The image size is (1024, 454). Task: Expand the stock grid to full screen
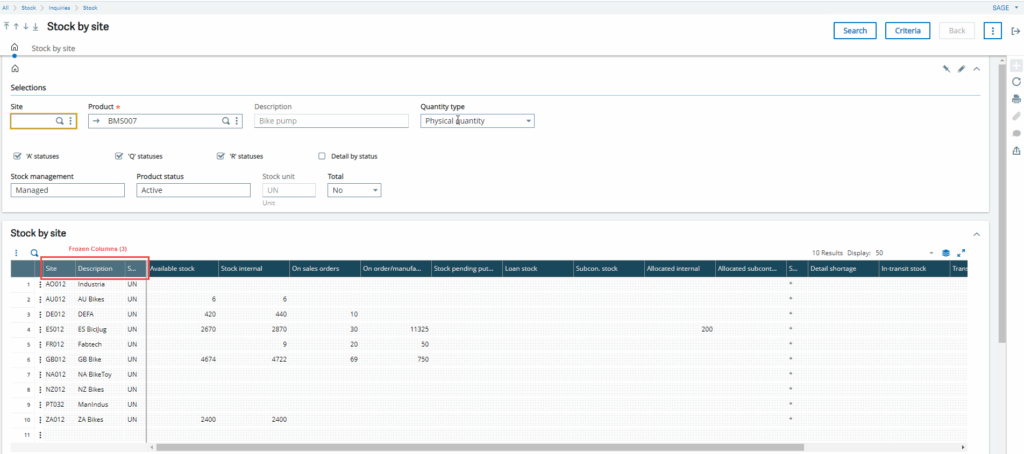click(961, 253)
